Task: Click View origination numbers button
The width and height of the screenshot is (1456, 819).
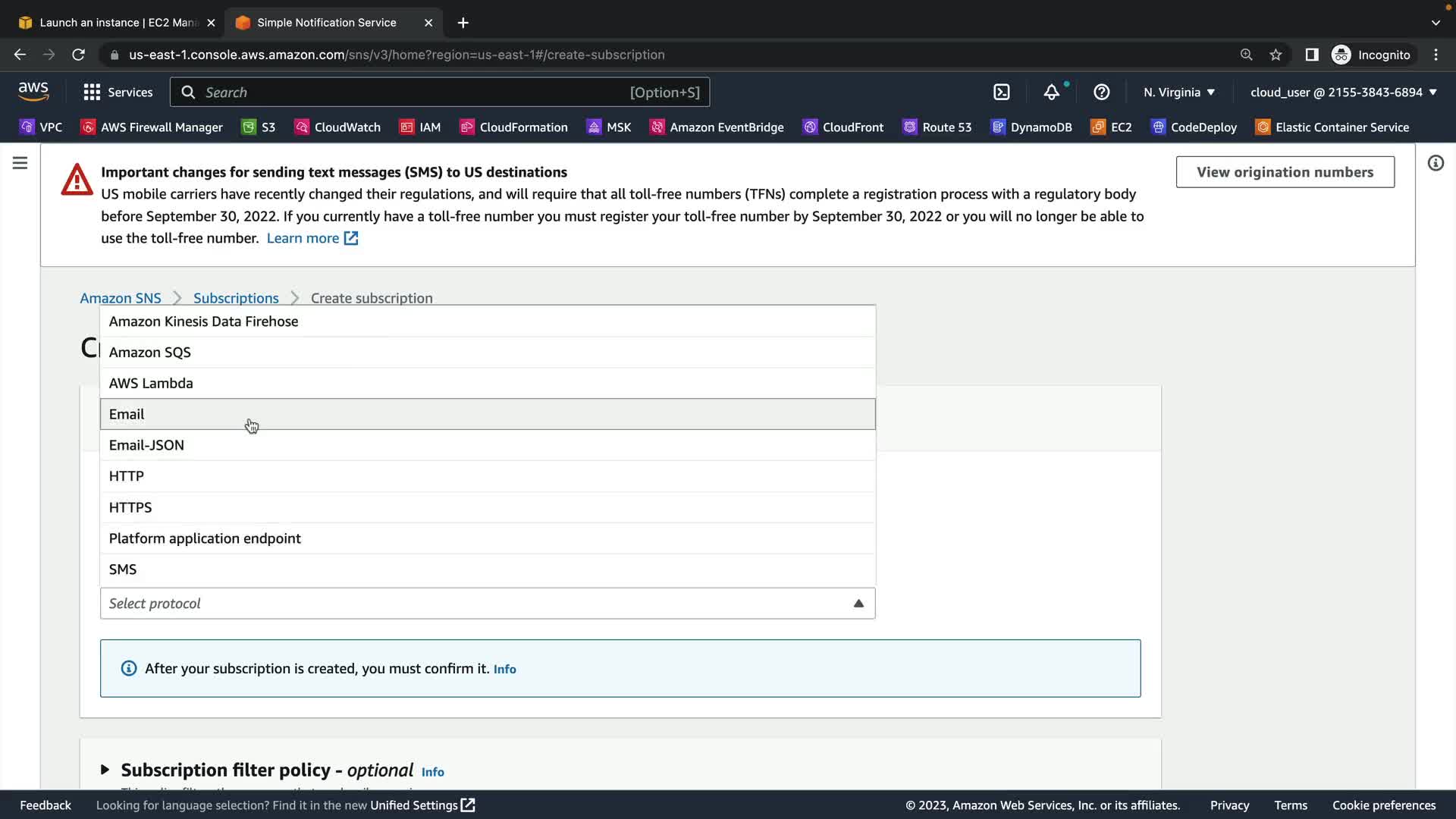Action: click(x=1285, y=172)
